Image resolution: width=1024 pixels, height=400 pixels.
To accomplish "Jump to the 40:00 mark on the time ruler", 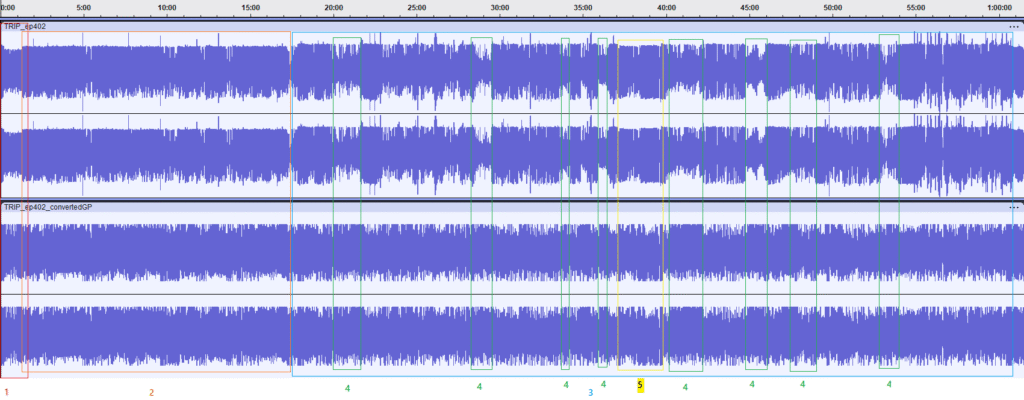I will click(667, 8).
